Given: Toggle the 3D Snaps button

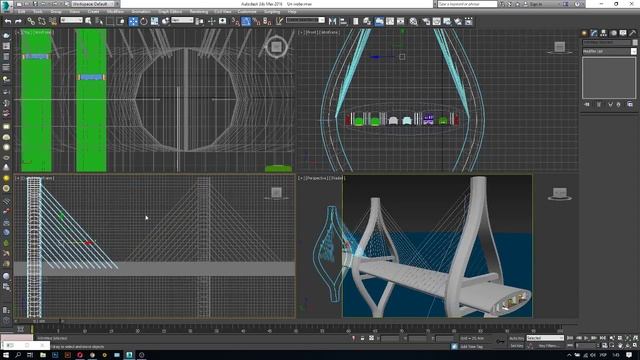Looking at the screenshot, I should tap(235, 21).
